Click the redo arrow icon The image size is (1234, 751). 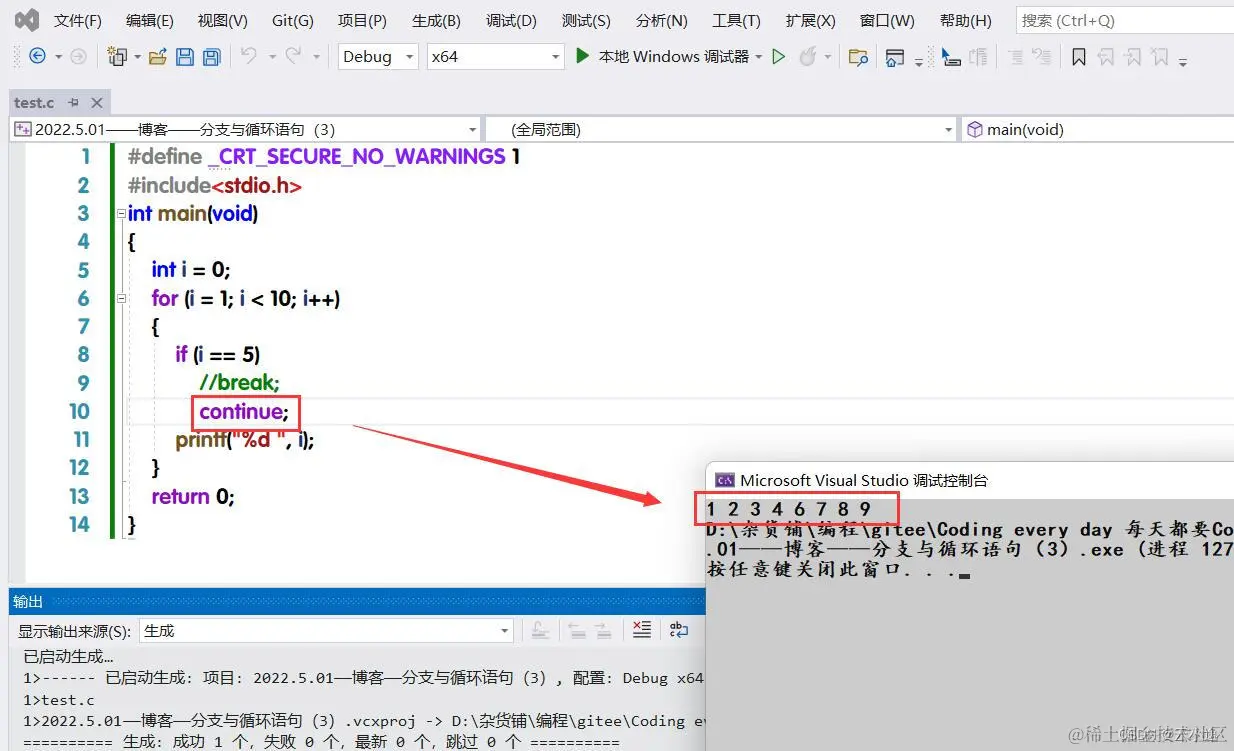click(293, 57)
